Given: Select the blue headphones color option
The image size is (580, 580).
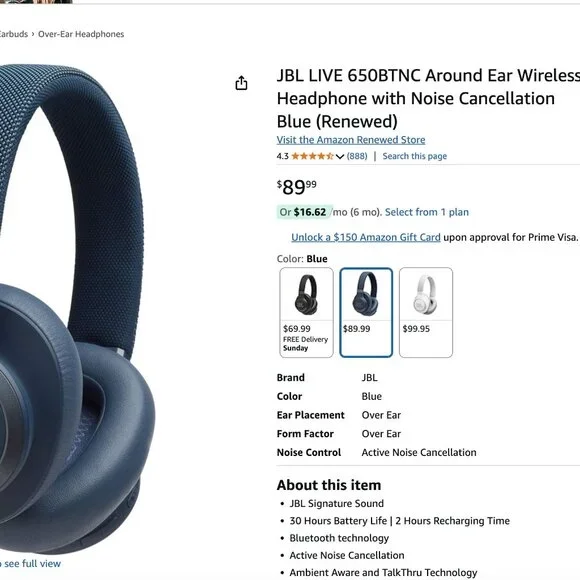Looking at the screenshot, I should click(x=366, y=313).
